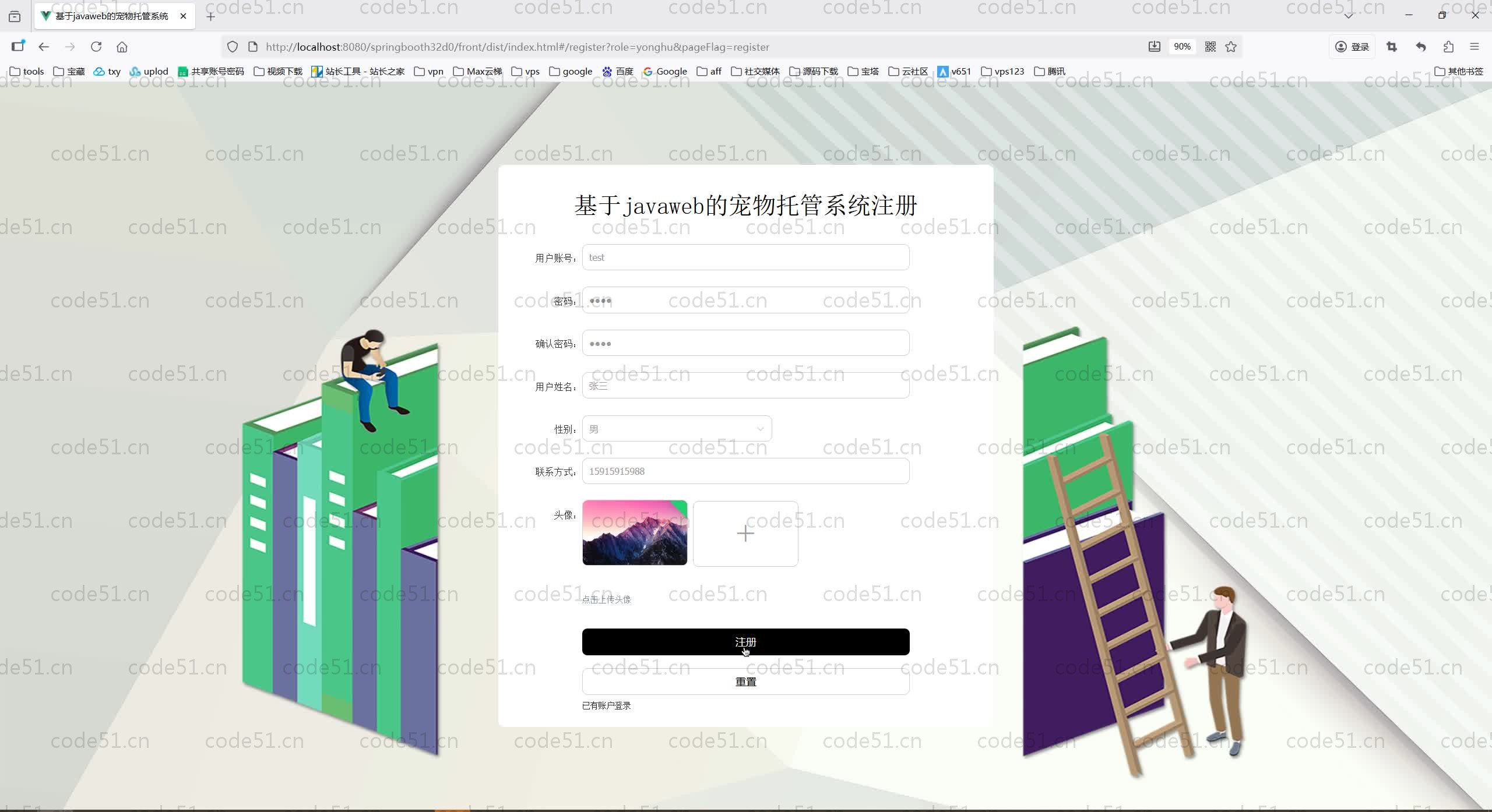
Task: Open a new tab with plus button
Action: (x=211, y=16)
